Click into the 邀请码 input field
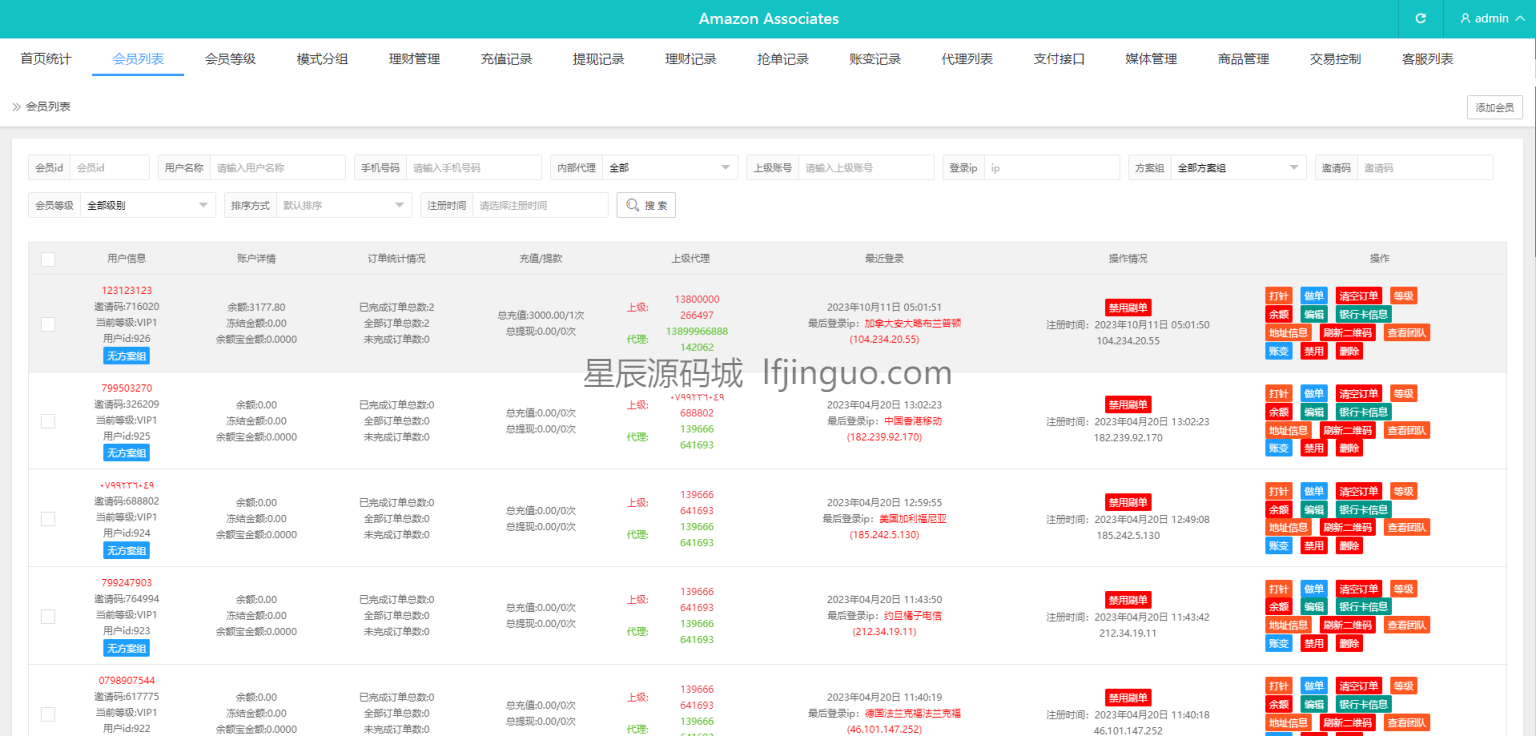1536x736 pixels. pos(1425,168)
